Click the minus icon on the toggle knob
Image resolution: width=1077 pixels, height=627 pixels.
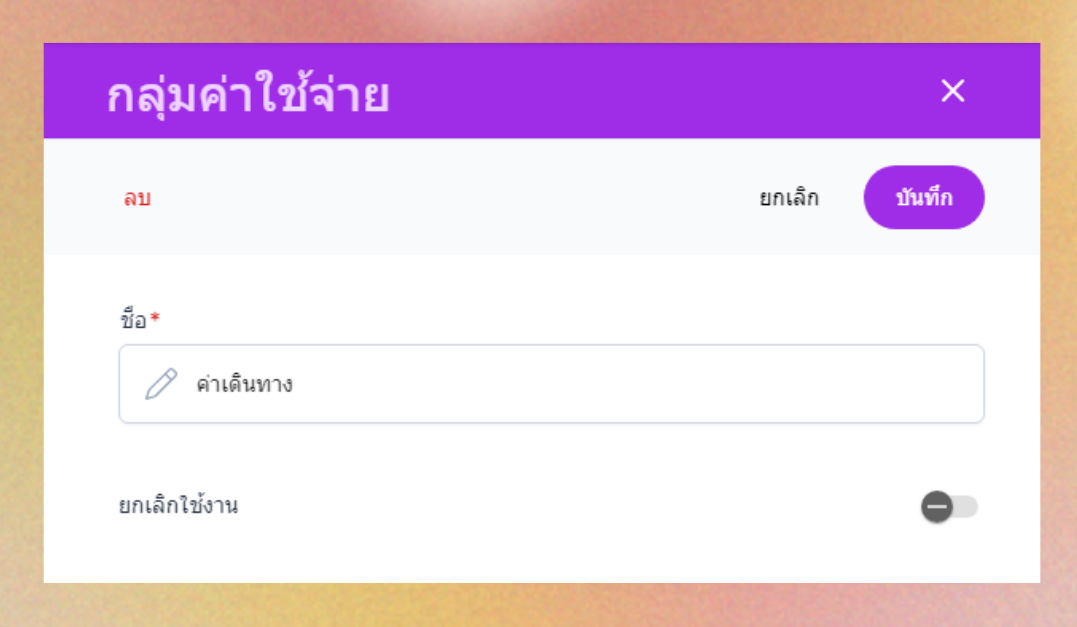point(937,507)
